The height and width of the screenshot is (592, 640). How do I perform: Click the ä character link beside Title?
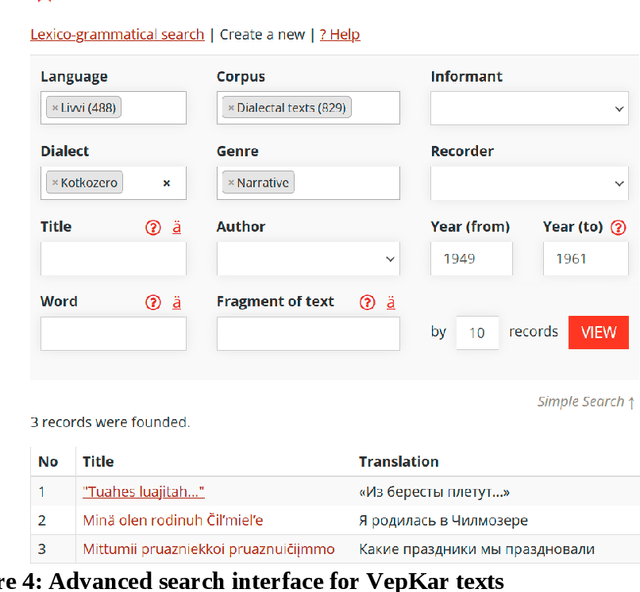(x=177, y=227)
